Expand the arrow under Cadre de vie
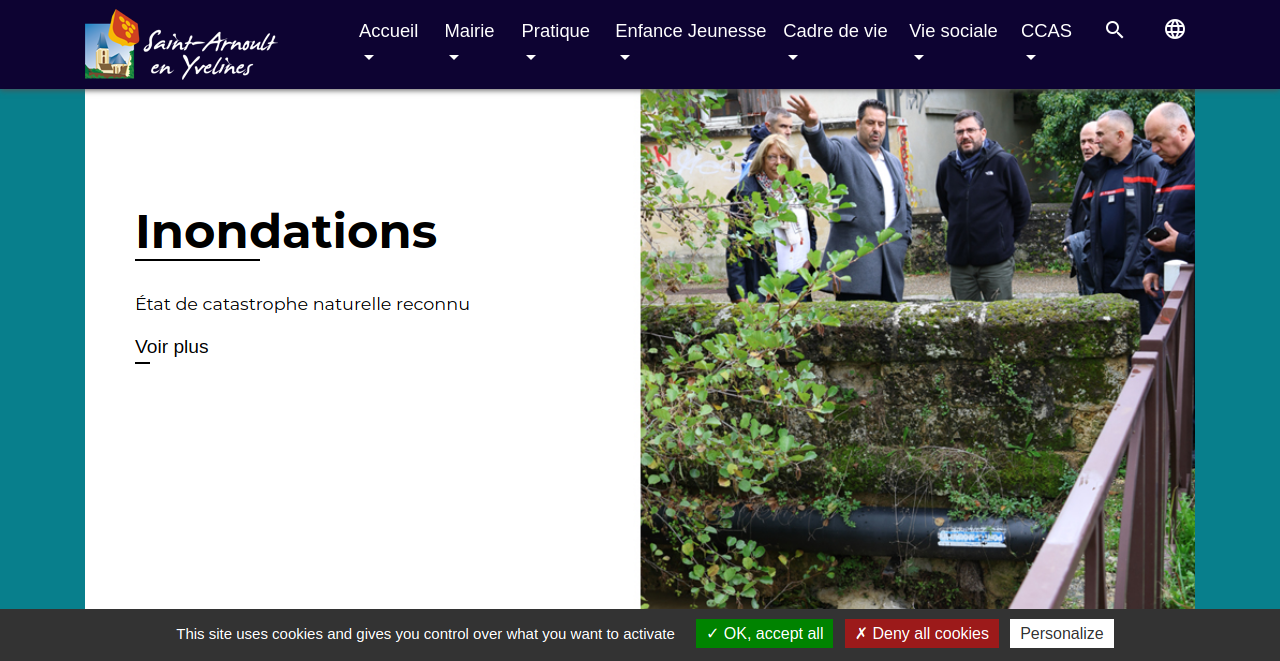Image resolution: width=1280 pixels, height=661 pixels. tap(793, 58)
